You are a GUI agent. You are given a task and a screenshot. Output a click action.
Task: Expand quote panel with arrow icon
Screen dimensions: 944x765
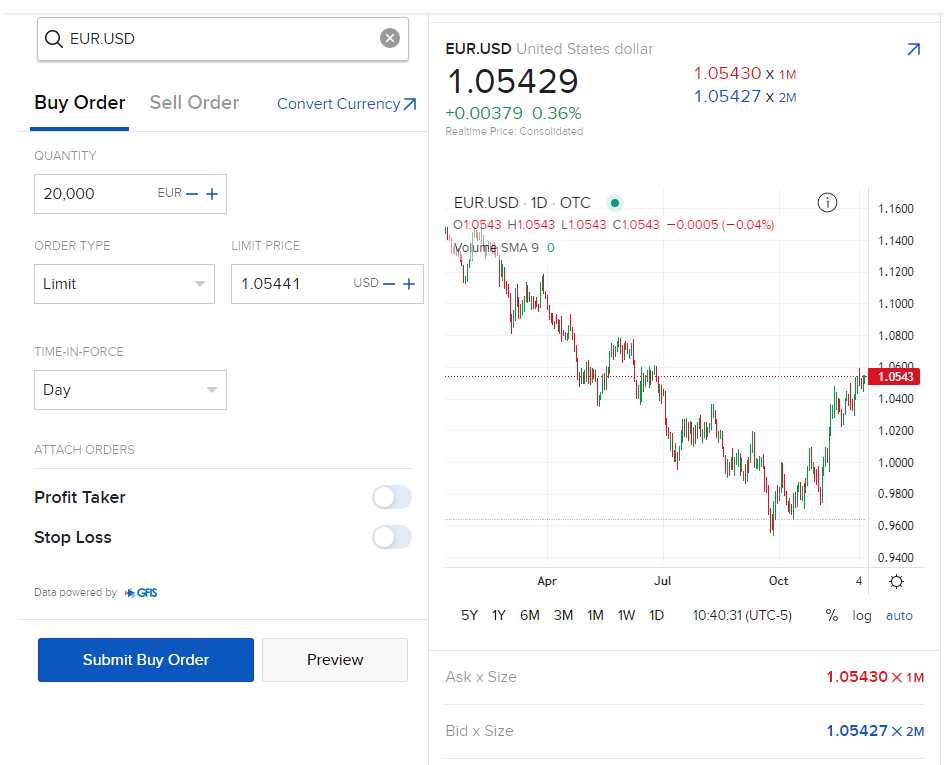913,49
